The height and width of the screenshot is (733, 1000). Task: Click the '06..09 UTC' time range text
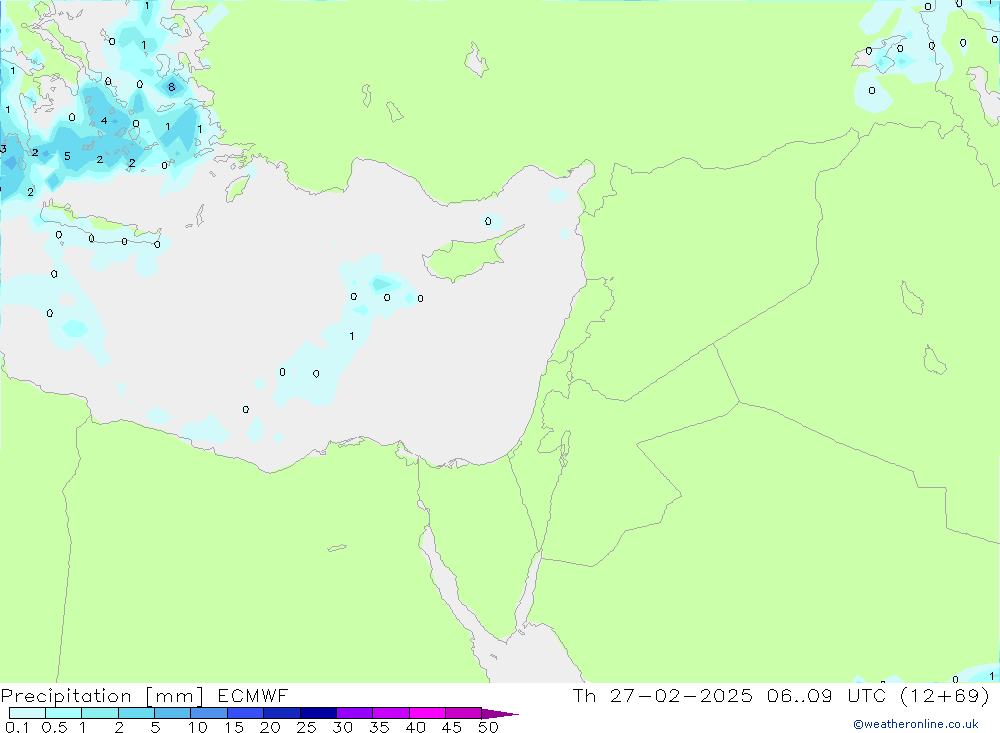point(828,695)
